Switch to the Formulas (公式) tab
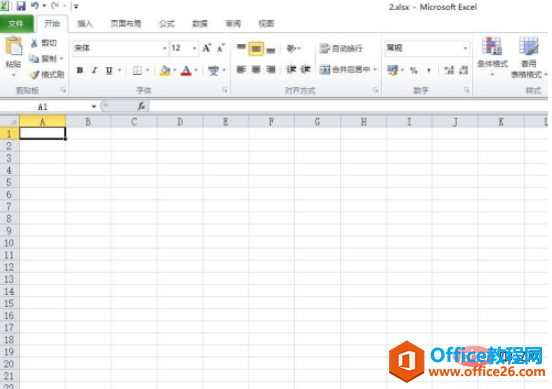 (167, 24)
